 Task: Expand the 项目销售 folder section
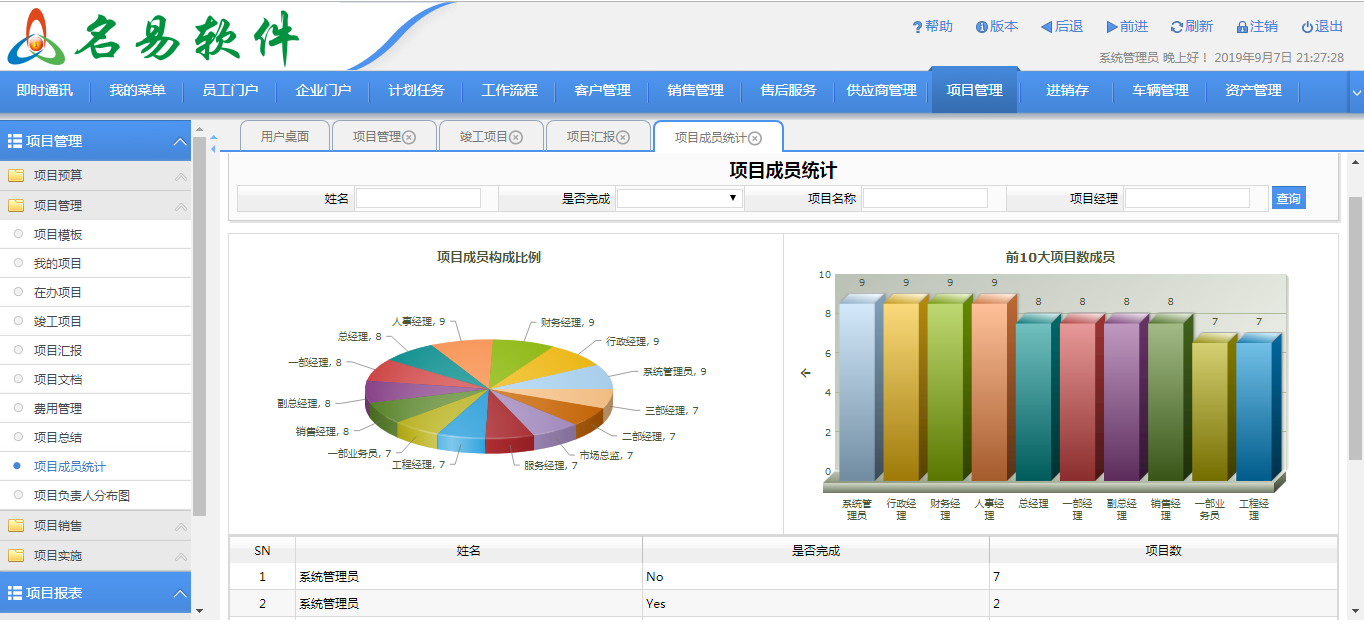point(58,526)
